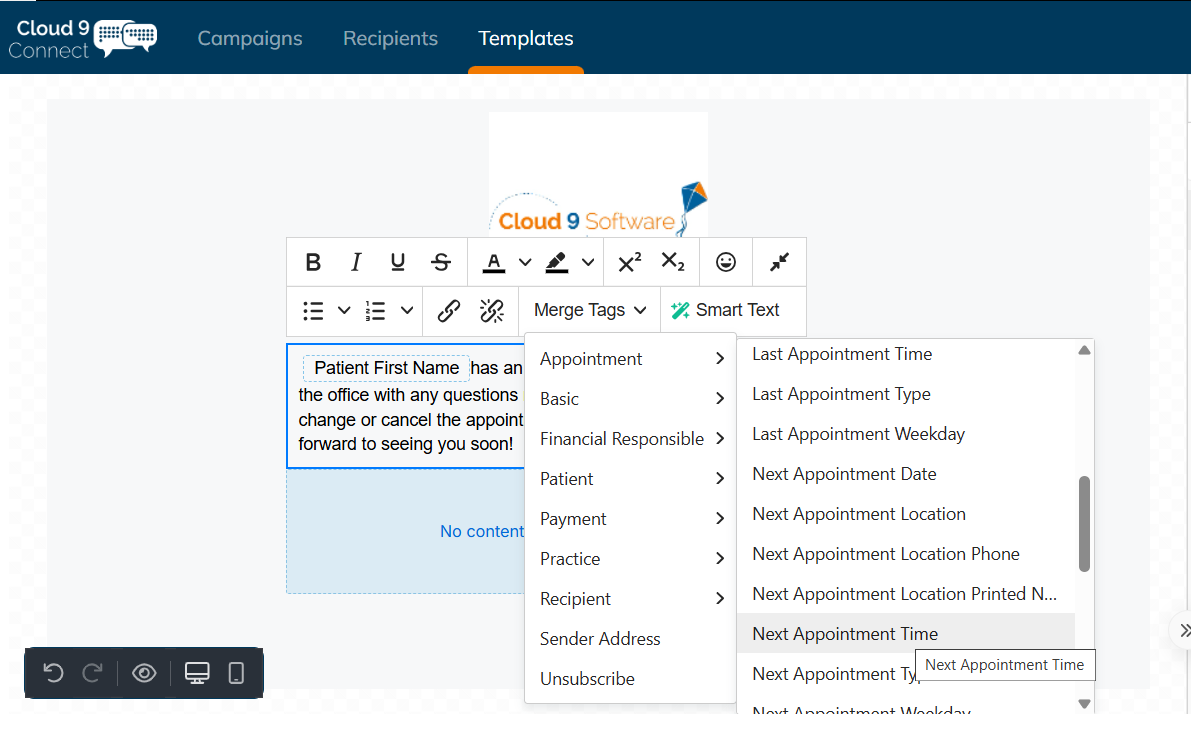1191x743 pixels.
Task: Select the italic formatting icon
Action: pos(355,261)
